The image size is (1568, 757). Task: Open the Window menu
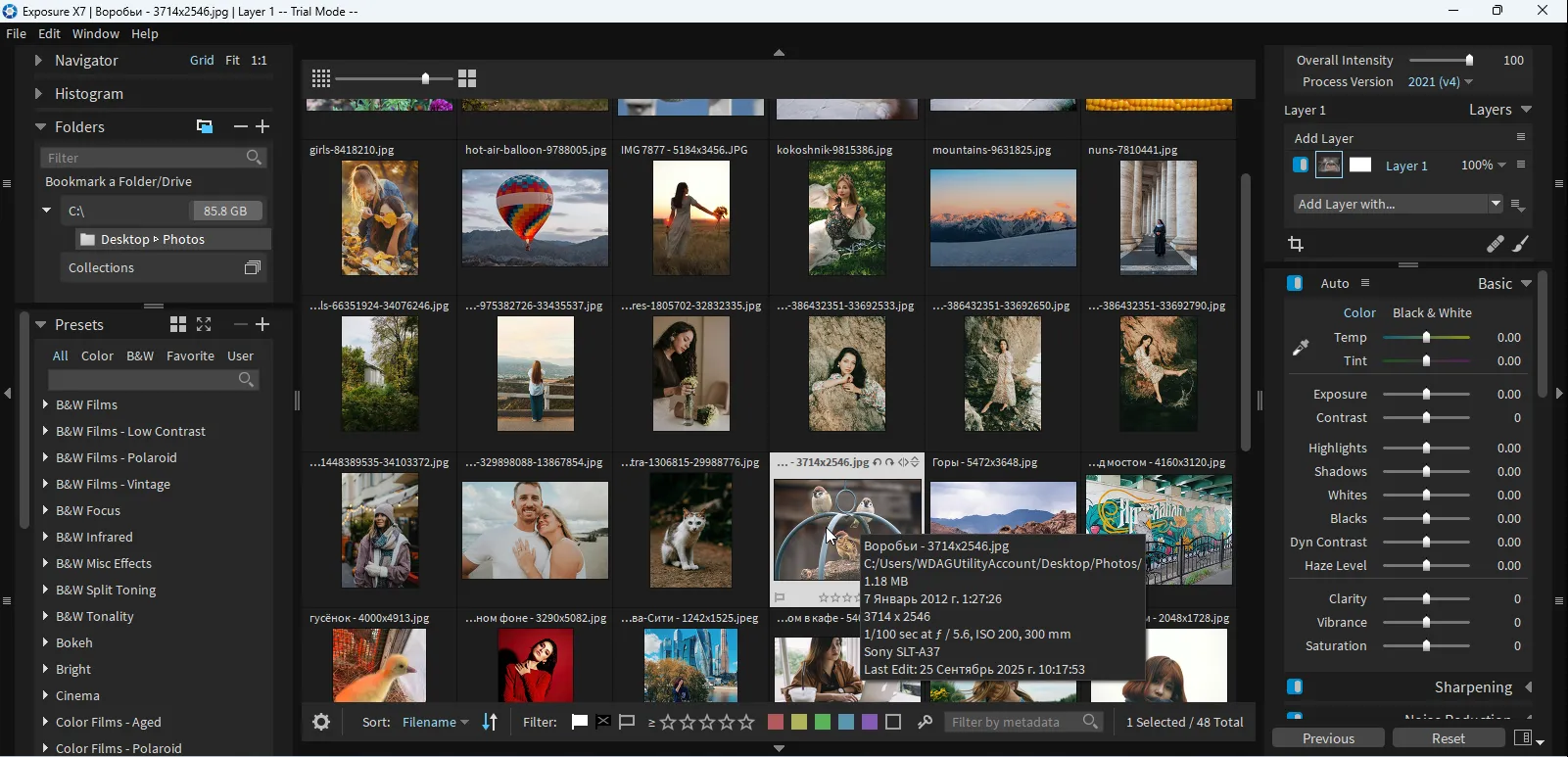click(x=96, y=33)
